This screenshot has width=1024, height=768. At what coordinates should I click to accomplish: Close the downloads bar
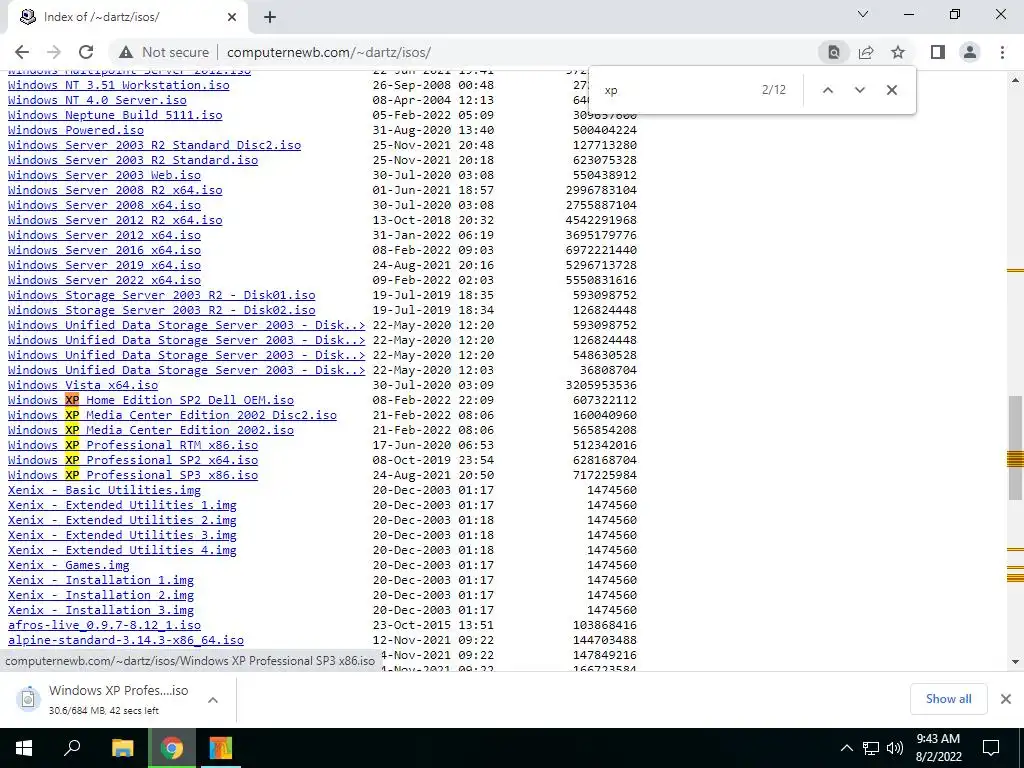pos(1006,699)
